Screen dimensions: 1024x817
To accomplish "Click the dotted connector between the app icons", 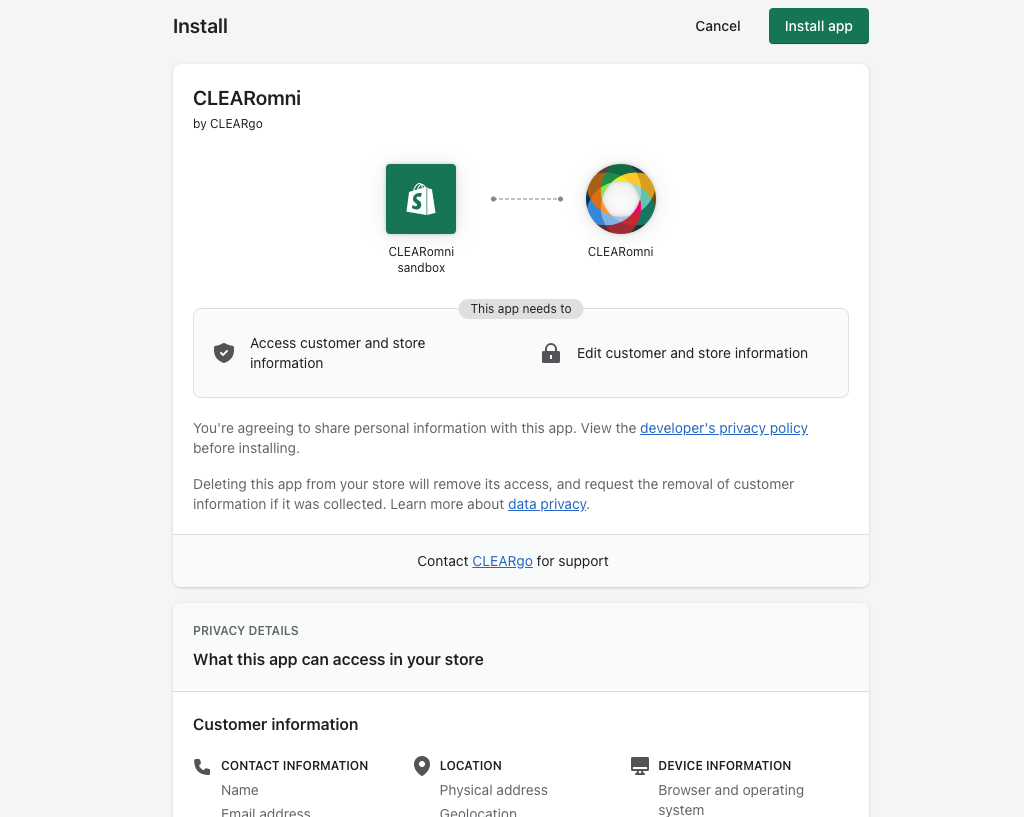I will tap(526, 198).
